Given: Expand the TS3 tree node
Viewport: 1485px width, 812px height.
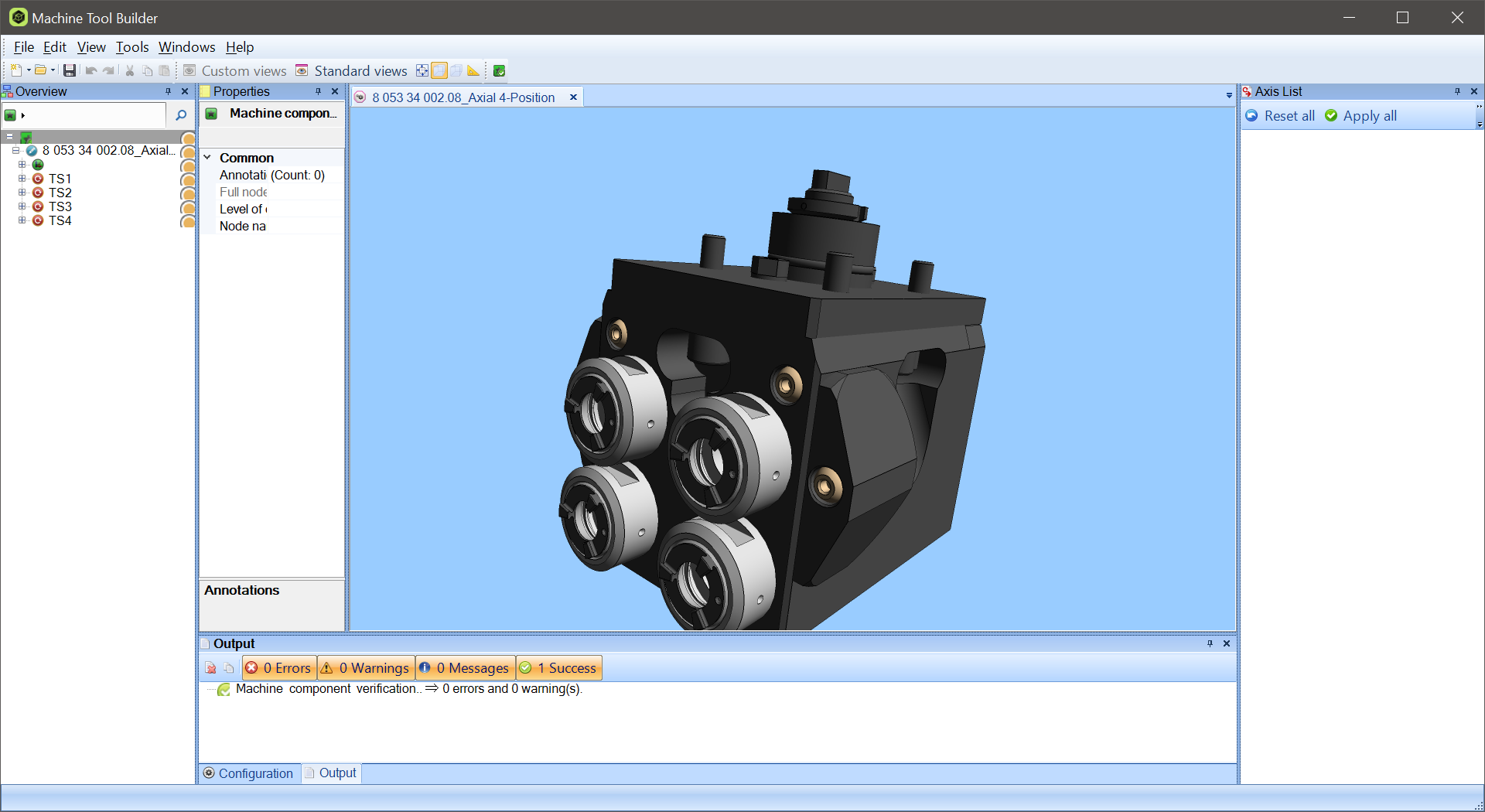Looking at the screenshot, I should click(22, 206).
